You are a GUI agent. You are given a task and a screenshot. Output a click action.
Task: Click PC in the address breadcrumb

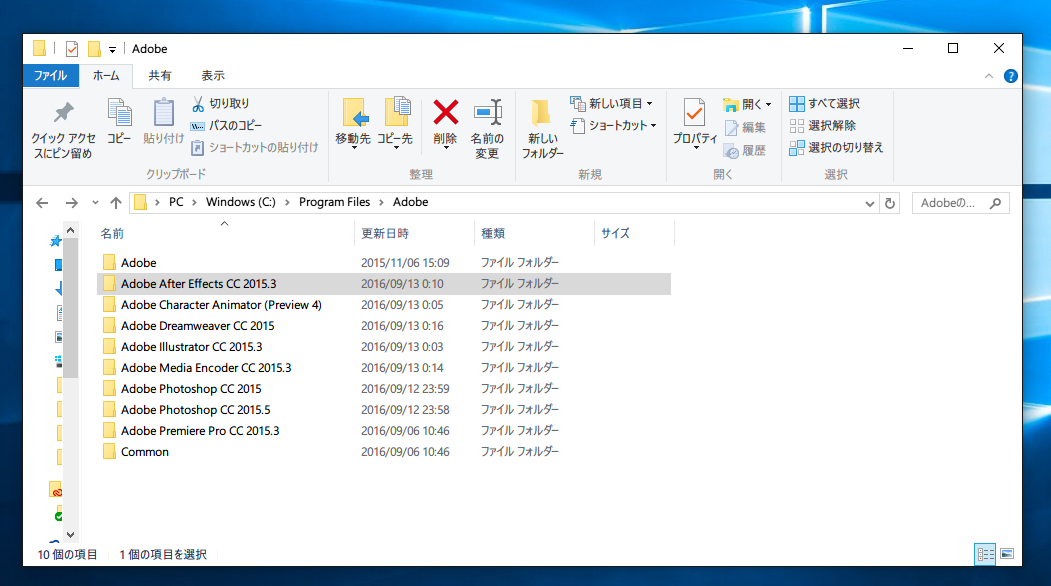pyautogui.click(x=176, y=202)
